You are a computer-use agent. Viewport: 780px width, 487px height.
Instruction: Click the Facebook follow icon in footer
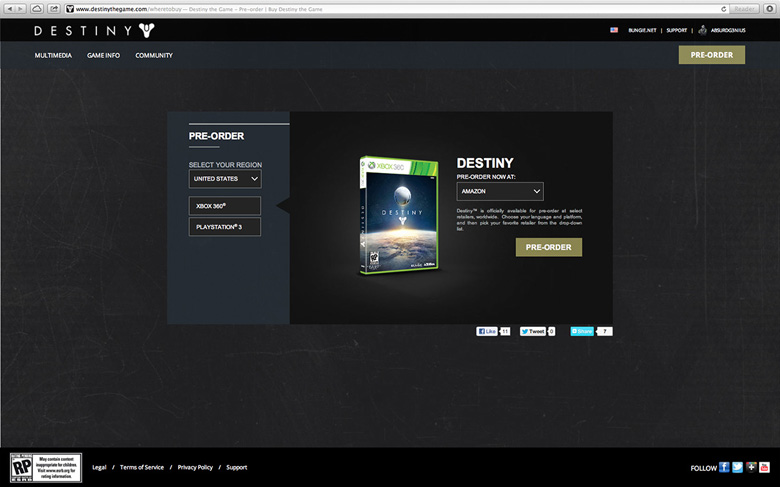(725, 467)
